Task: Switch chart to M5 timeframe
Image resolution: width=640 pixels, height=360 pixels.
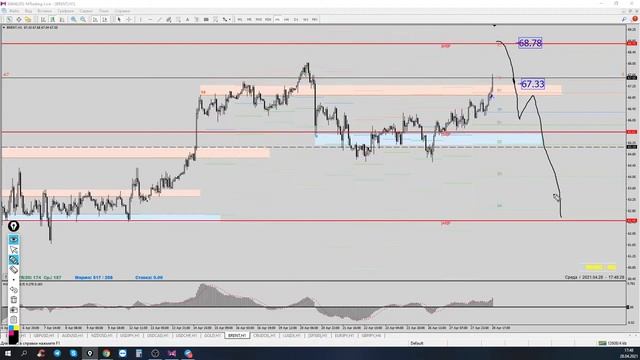Action: (x=249, y=19)
